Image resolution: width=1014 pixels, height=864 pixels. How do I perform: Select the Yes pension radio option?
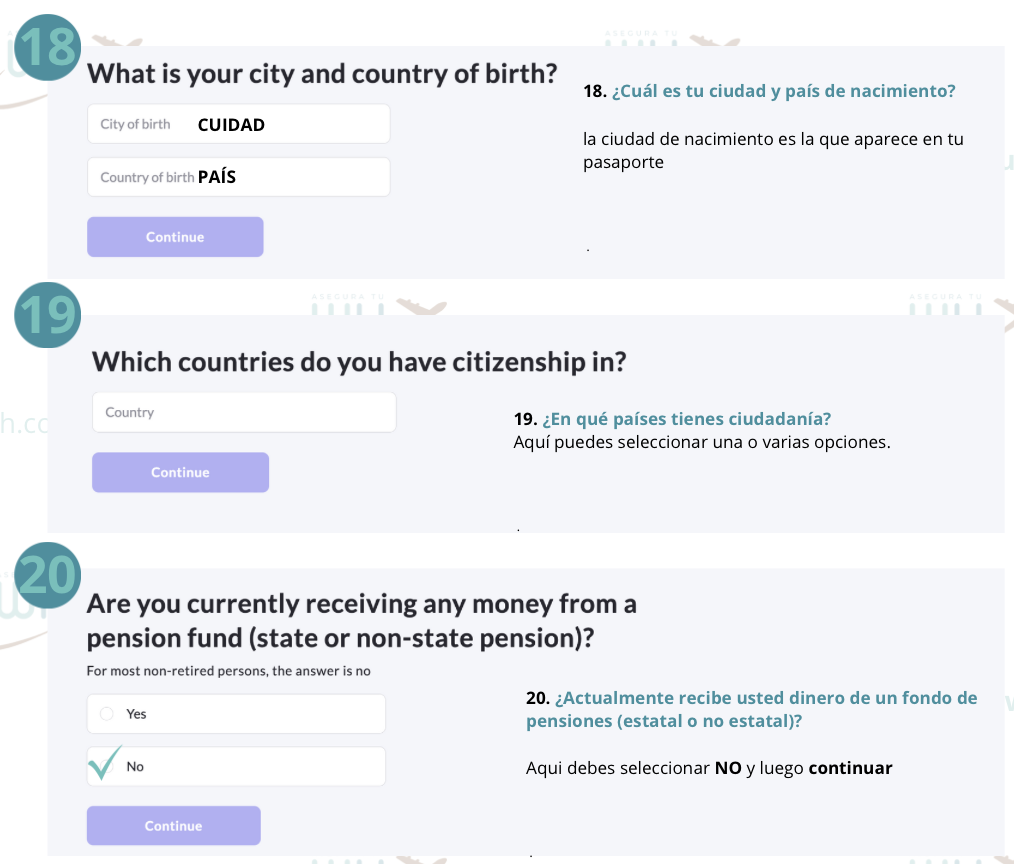pos(107,714)
